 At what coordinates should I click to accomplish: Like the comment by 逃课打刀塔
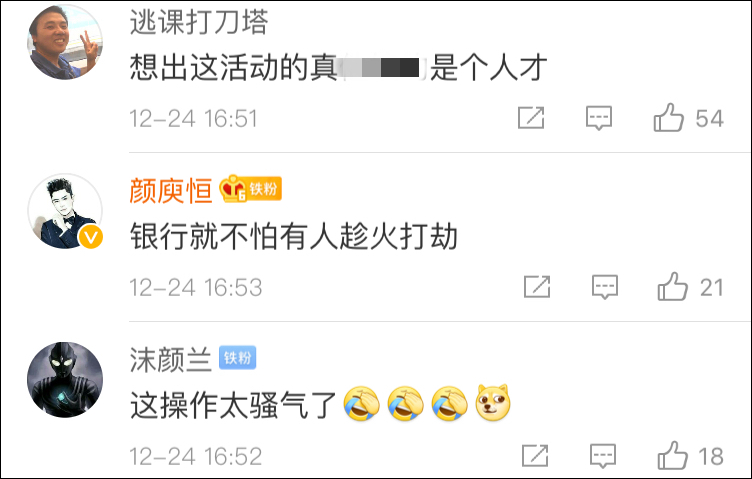click(668, 117)
